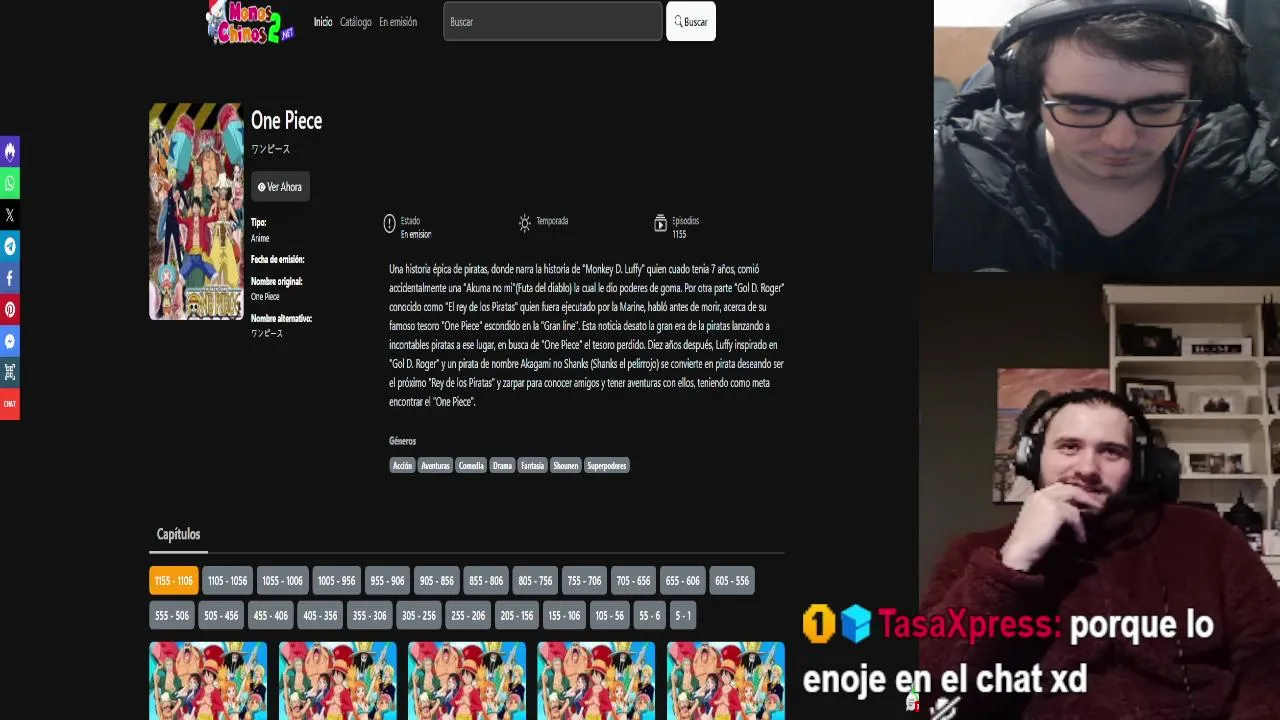
Task: Select the Drama genre tag
Action: (x=502, y=466)
